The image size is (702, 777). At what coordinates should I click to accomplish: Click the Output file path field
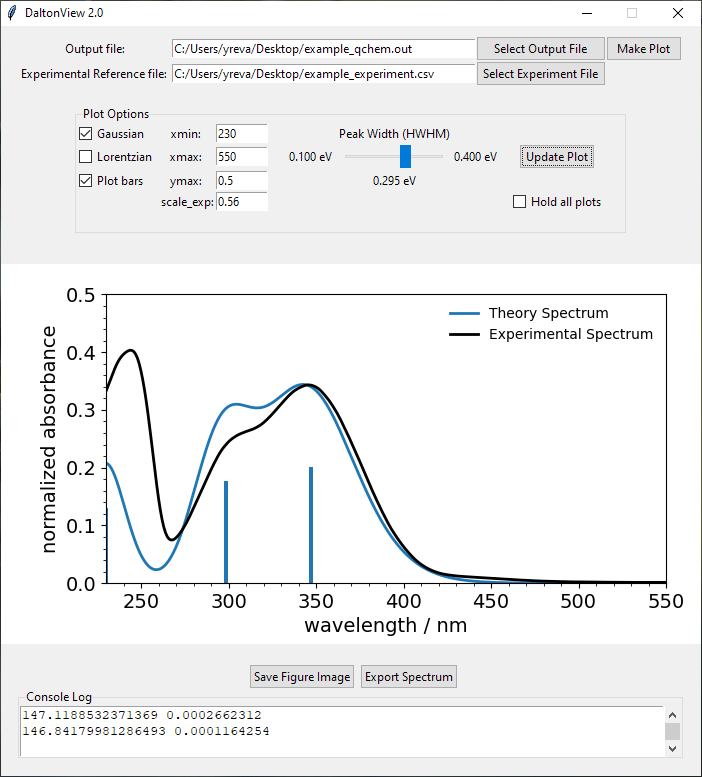322,49
